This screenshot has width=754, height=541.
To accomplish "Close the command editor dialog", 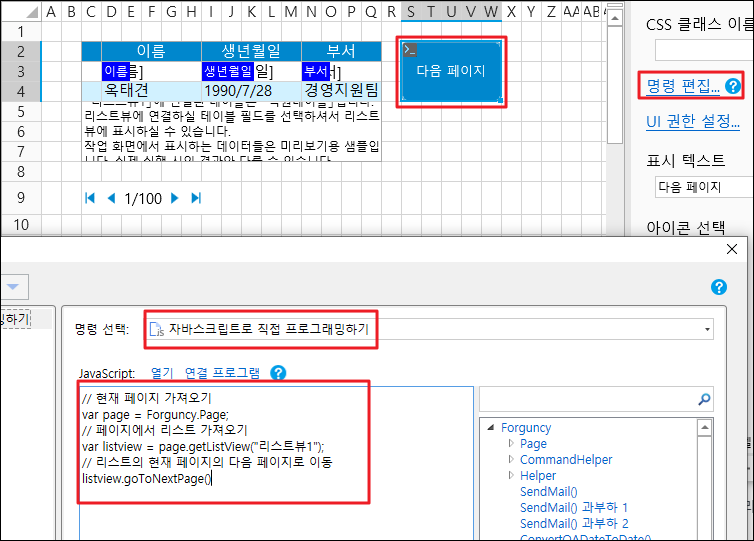I will (x=730, y=251).
